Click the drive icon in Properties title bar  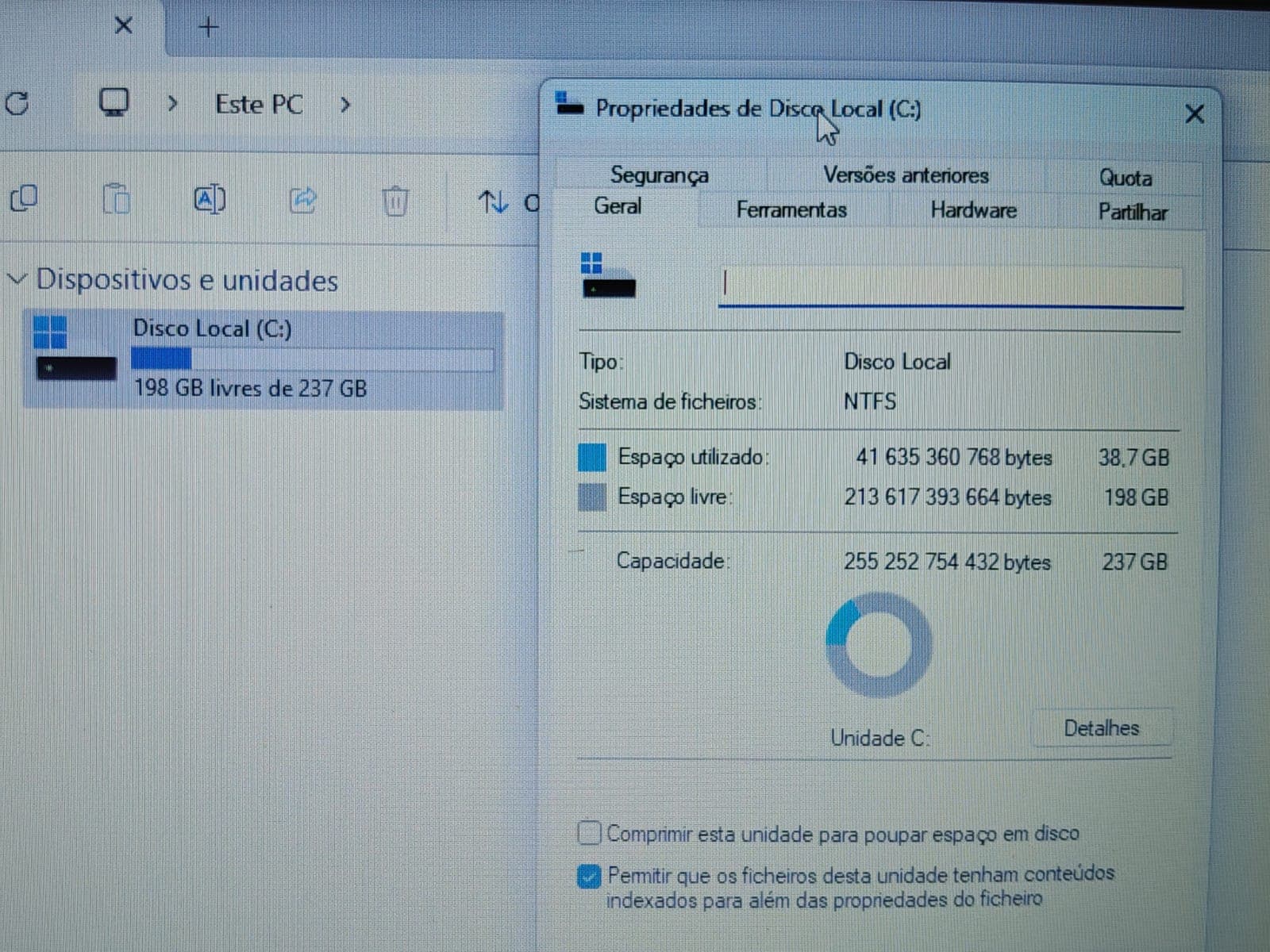(x=569, y=104)
